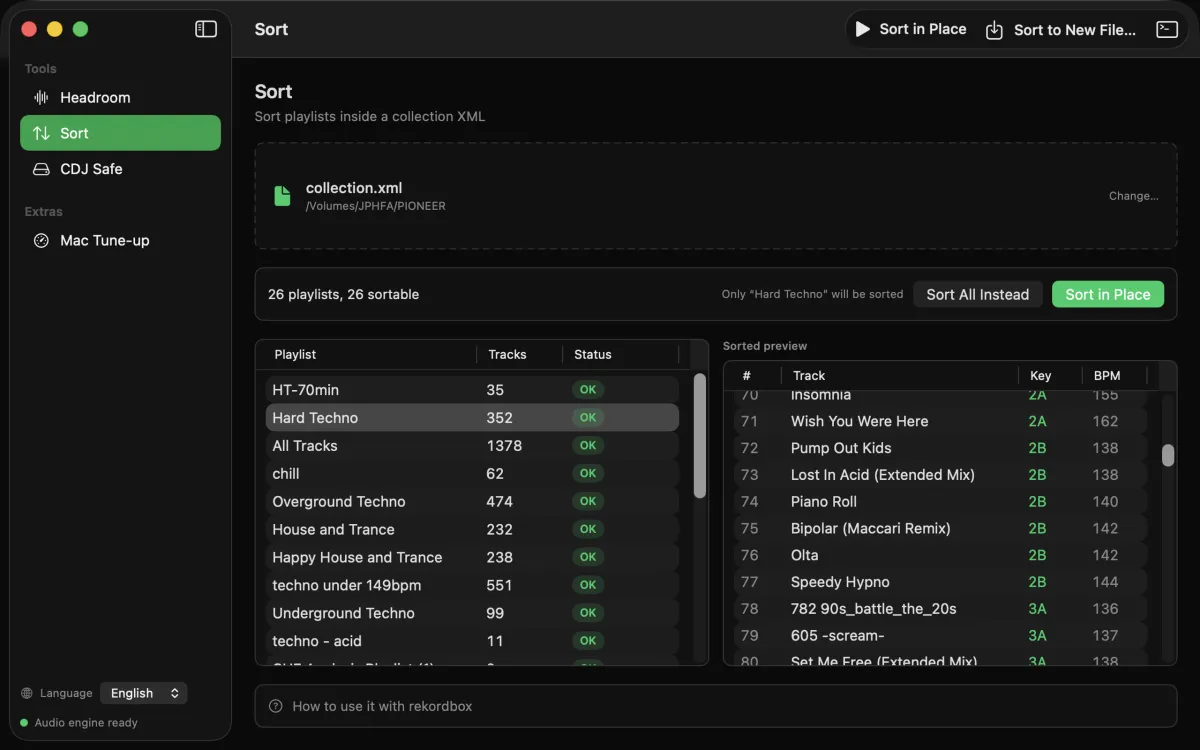Image resolution: width=1200 pixels, height=750 pixels.
Task: Click the Audio engine ready status
Action: pyautogui.click(x=86, y=722)
